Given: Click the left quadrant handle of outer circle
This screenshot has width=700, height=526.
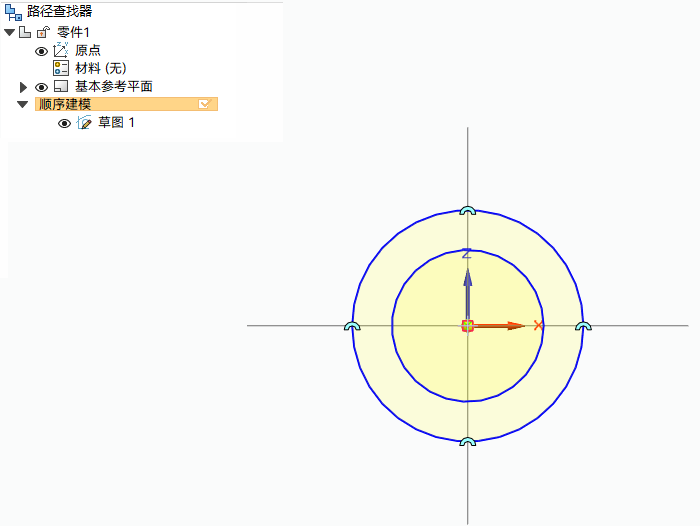Looking at the screenshot, I should click(x=352, y=326).
